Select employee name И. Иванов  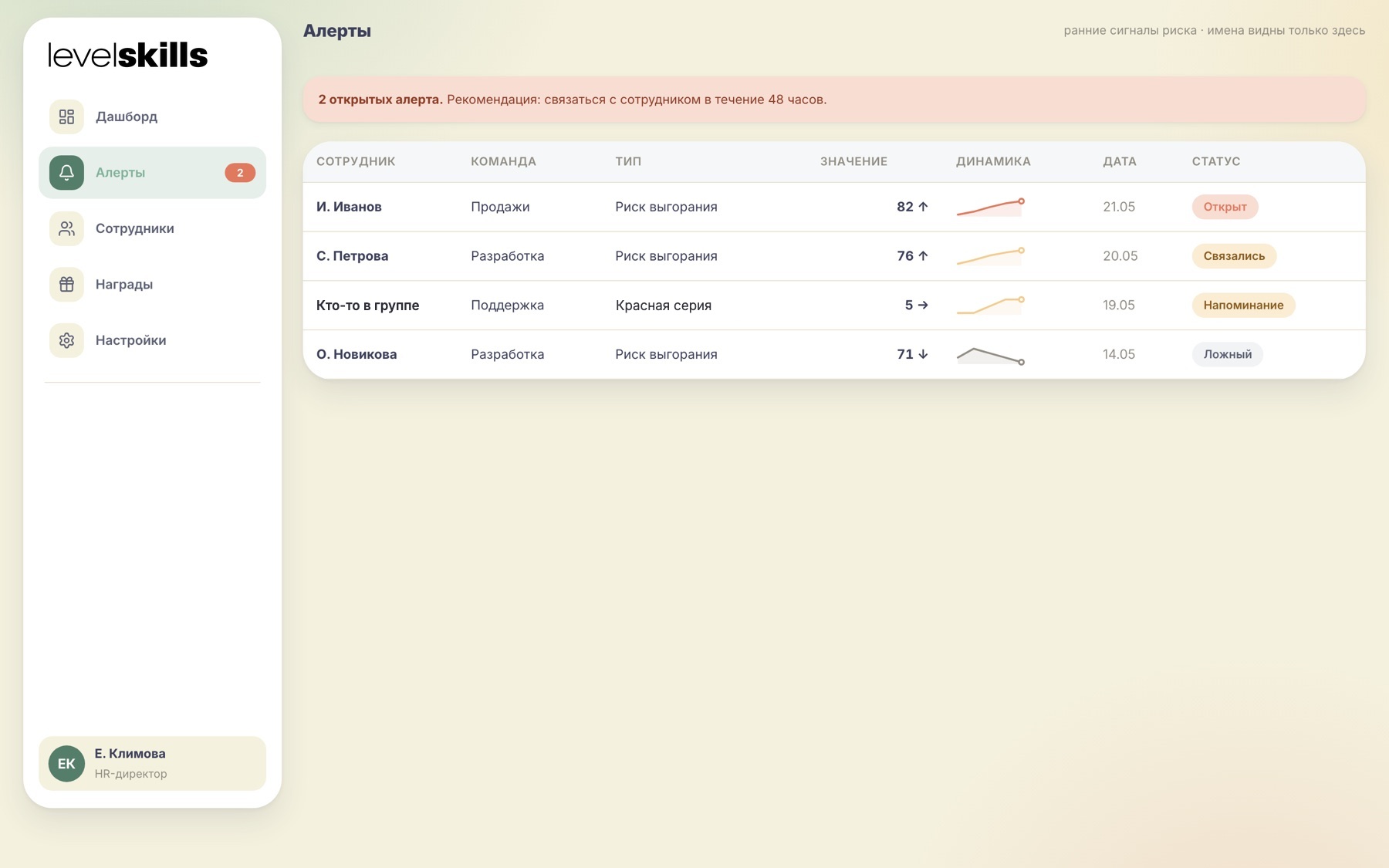tap(349, 207)
